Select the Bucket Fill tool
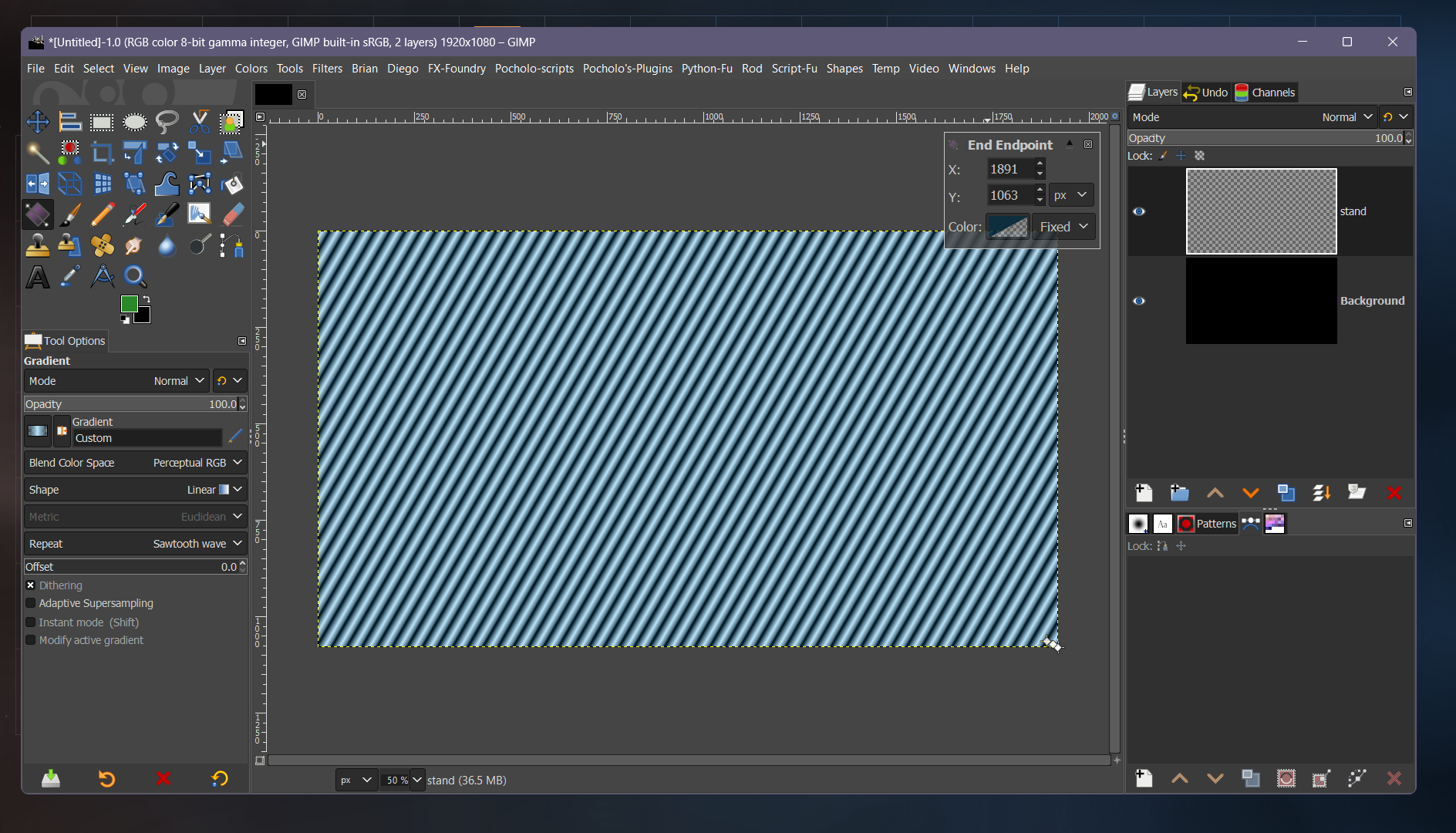This screenshot has height=833, width=1456. click(231, 184)
